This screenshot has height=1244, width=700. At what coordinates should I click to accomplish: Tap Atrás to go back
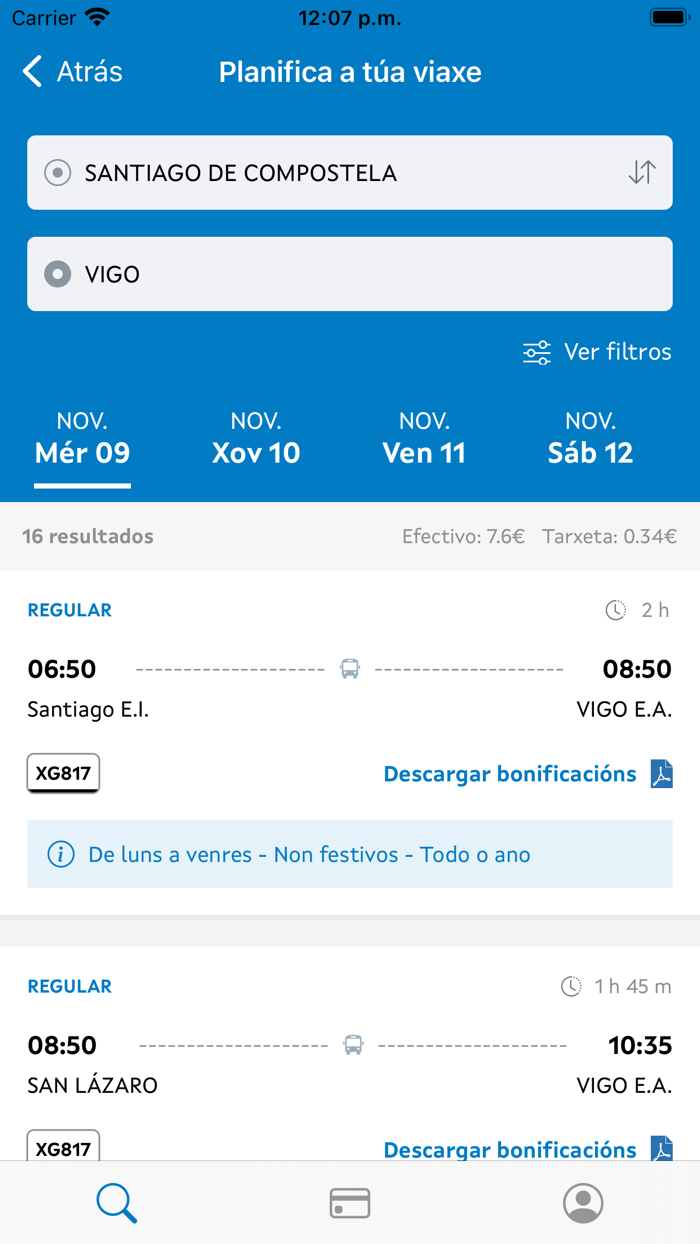pyautogui.click(x=85, y=71)
